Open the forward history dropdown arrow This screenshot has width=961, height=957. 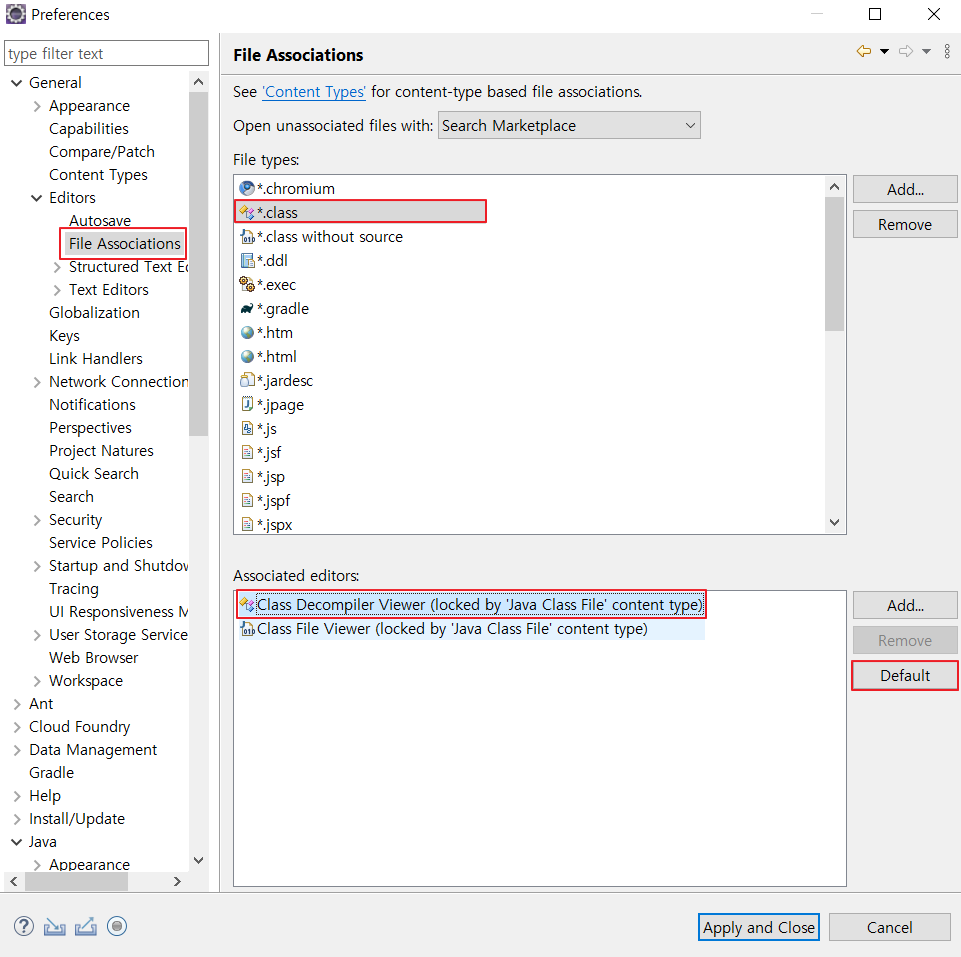tap(927, 51)
